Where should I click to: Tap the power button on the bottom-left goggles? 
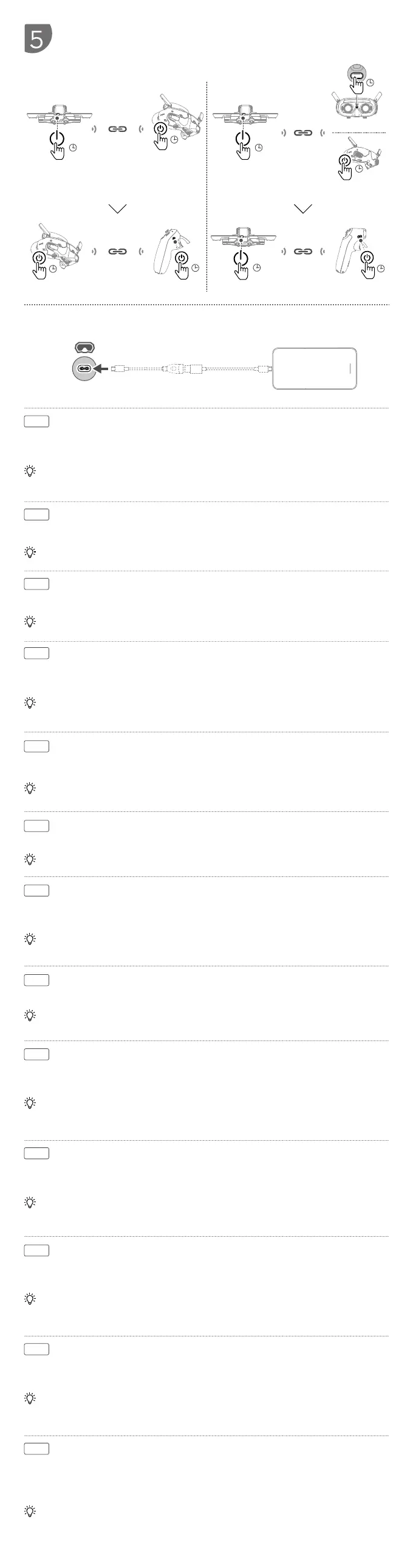tap(39, 258)
